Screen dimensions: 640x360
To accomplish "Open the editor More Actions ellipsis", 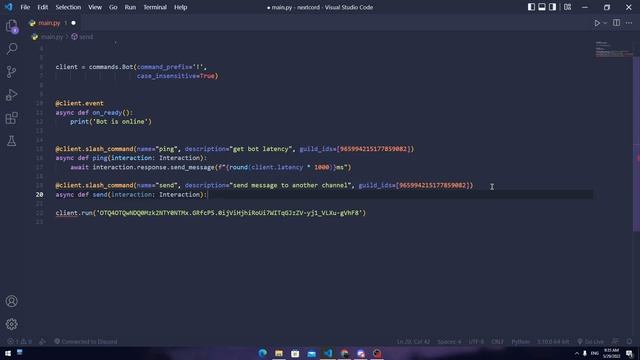I will point(629,23).
